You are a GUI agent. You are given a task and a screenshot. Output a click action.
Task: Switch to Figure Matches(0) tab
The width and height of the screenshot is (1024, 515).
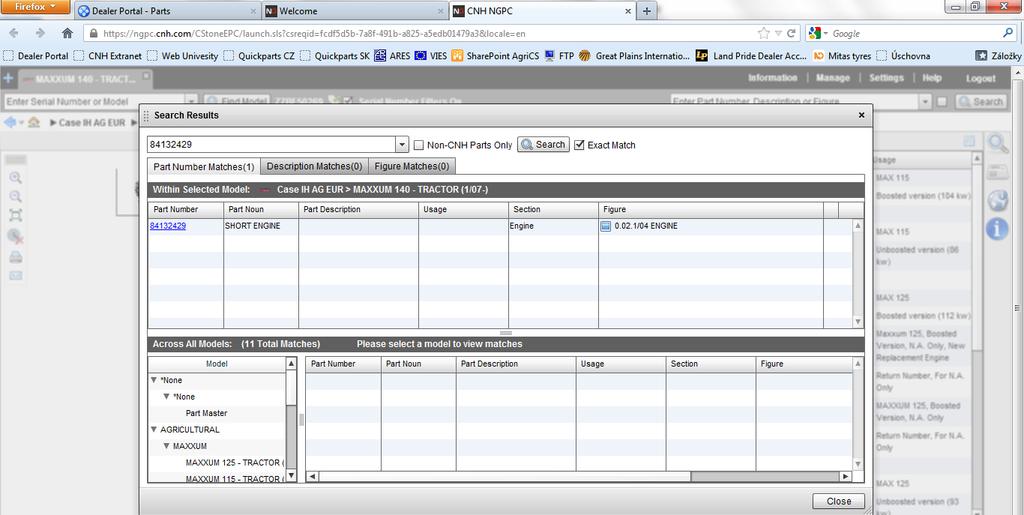(x=411, y=166)
